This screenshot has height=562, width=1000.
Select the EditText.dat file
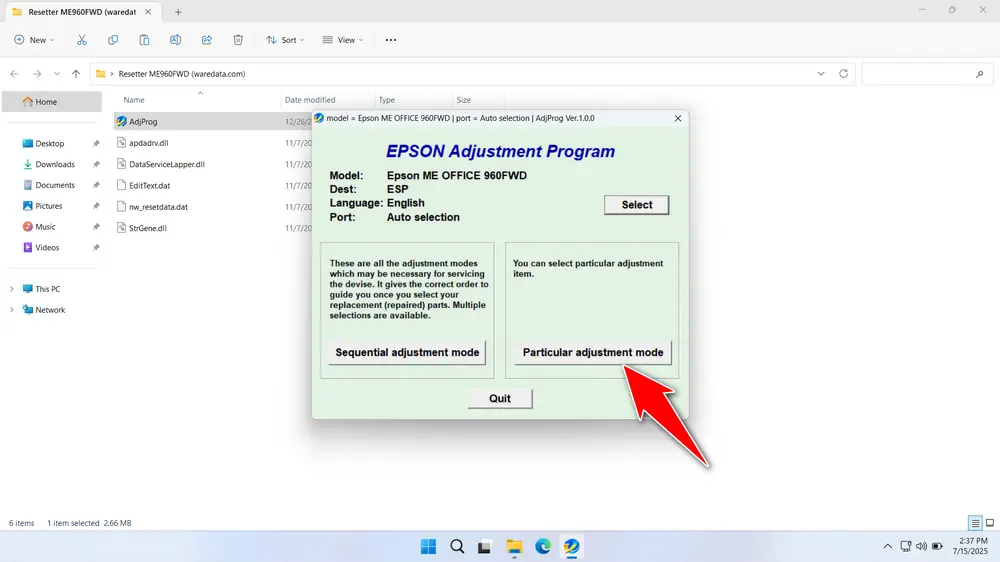[x=149, y=186]
